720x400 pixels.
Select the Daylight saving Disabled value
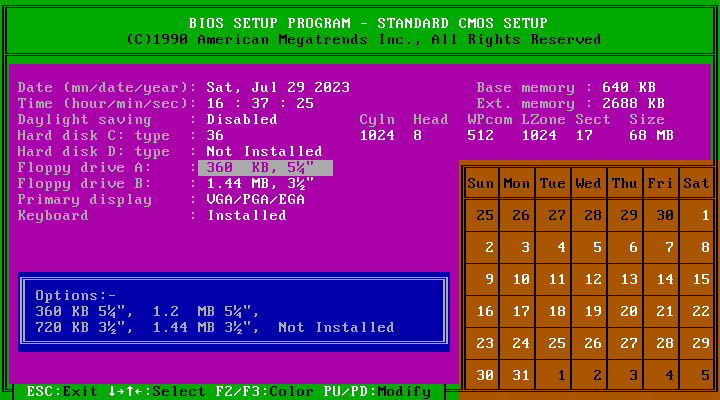click(242, 119)
